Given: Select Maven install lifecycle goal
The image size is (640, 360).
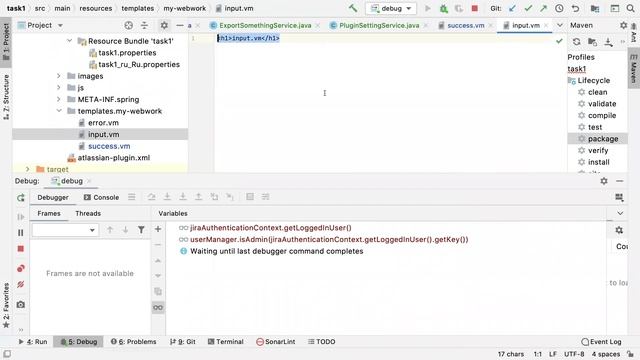Looking at the screenshot, I should [598, 162].
